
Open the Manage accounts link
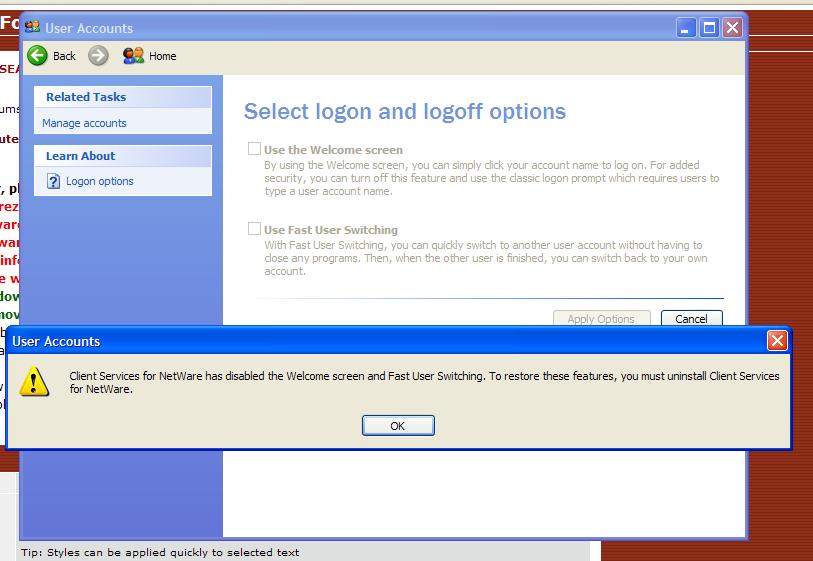point(84,123)
